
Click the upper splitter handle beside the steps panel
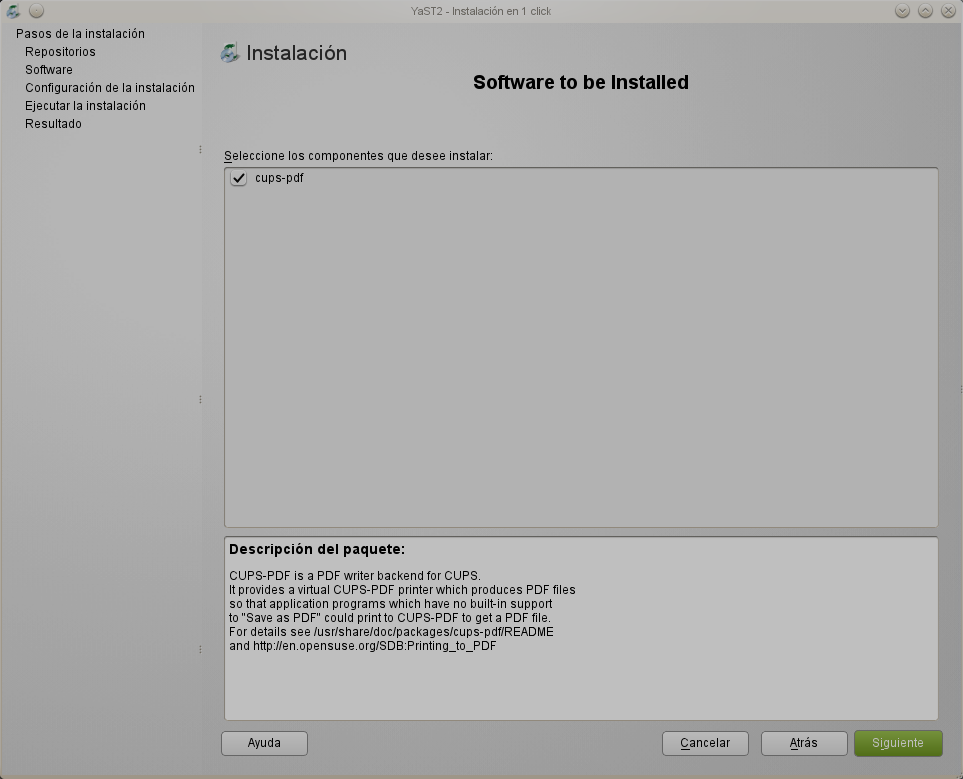[x=200, y=149]
